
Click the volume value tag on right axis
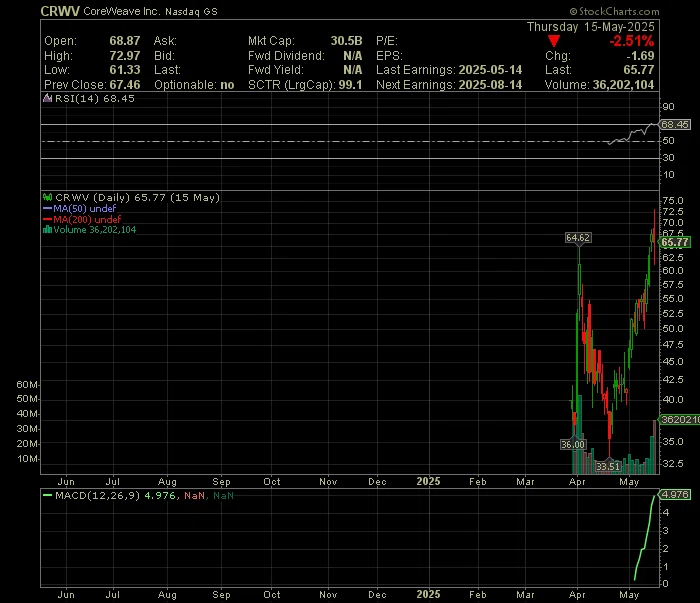click(x=679, y=420)
